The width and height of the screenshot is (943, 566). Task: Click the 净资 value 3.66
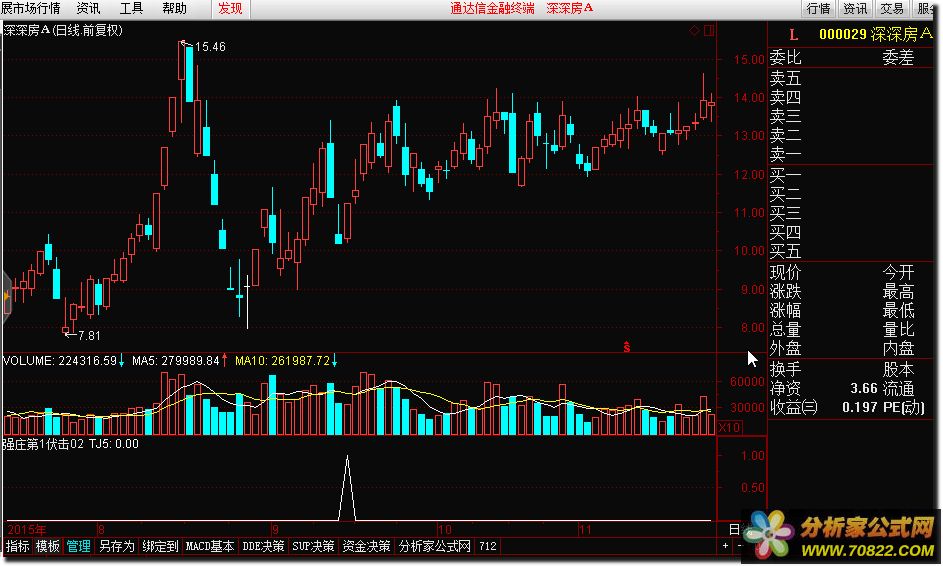(x=864, y=388)
